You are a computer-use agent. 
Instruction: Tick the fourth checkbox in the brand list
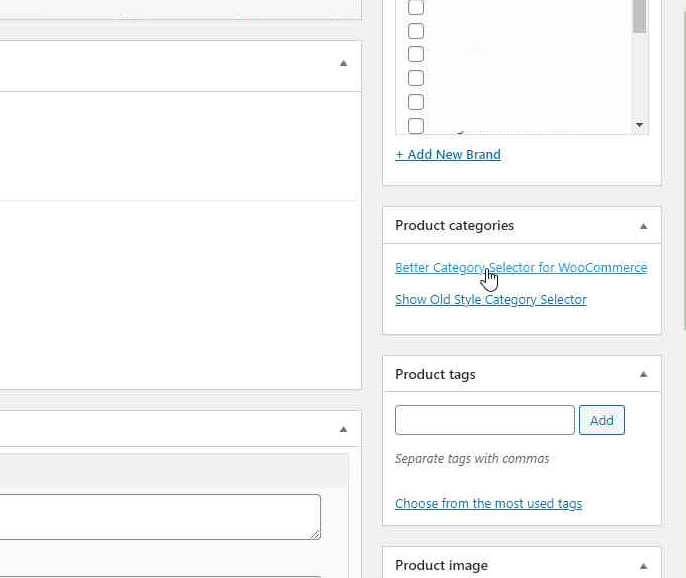coord(416,78)
